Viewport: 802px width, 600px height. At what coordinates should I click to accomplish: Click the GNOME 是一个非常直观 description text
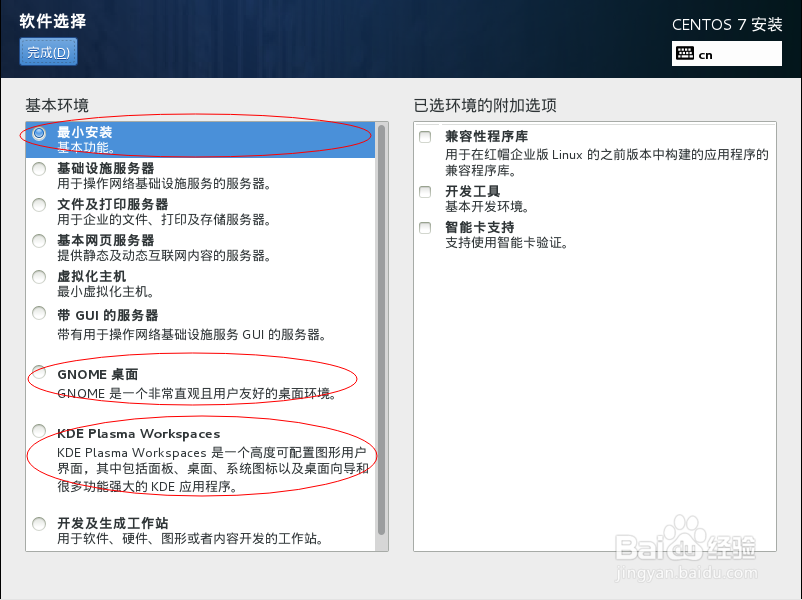point(197,394)
